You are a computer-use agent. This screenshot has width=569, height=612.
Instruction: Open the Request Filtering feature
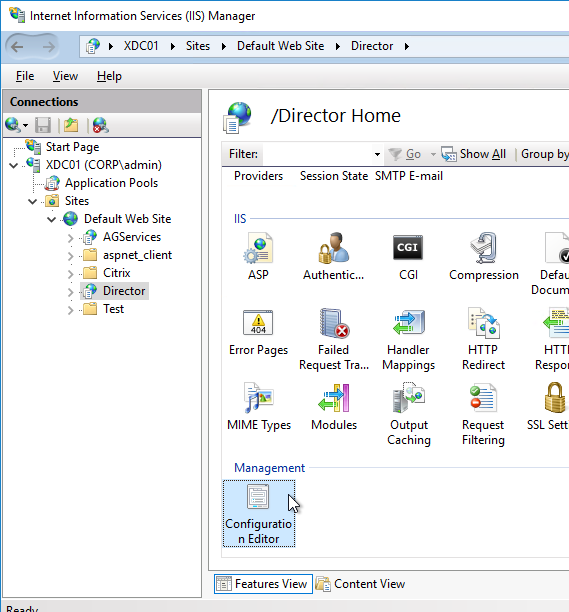click(483, 414)
